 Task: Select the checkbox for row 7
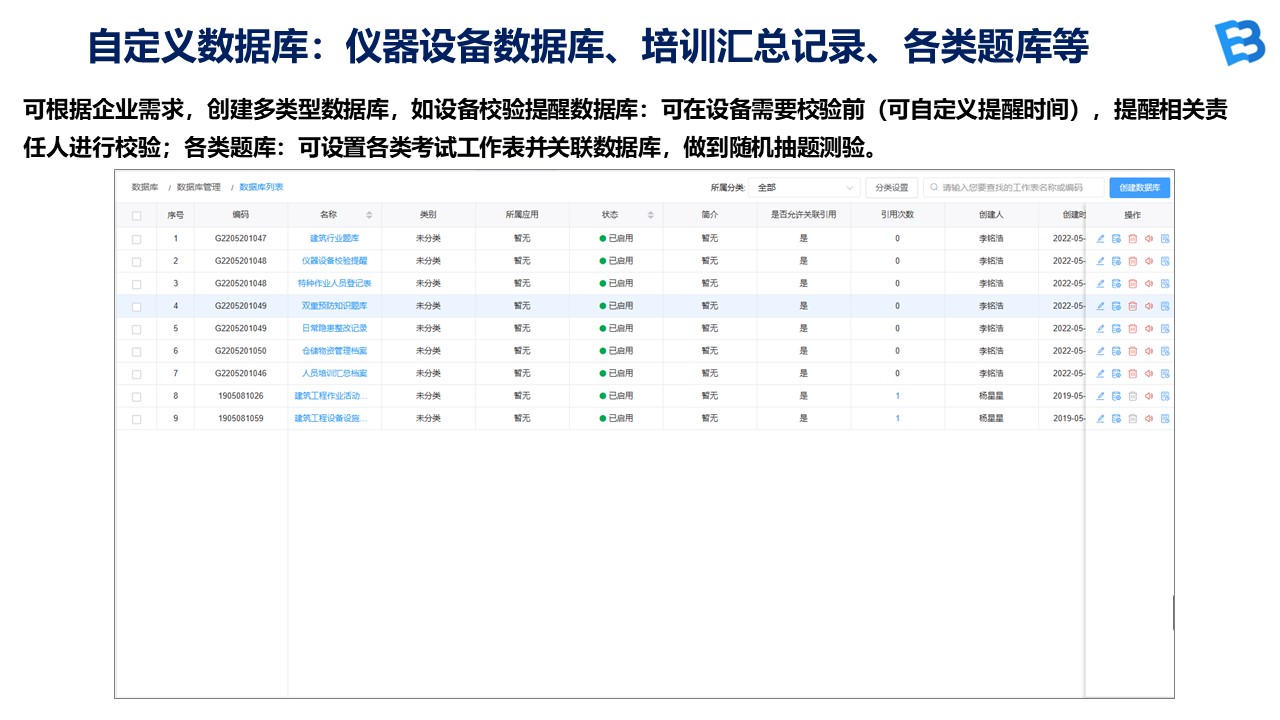click(x=136, y=374)
